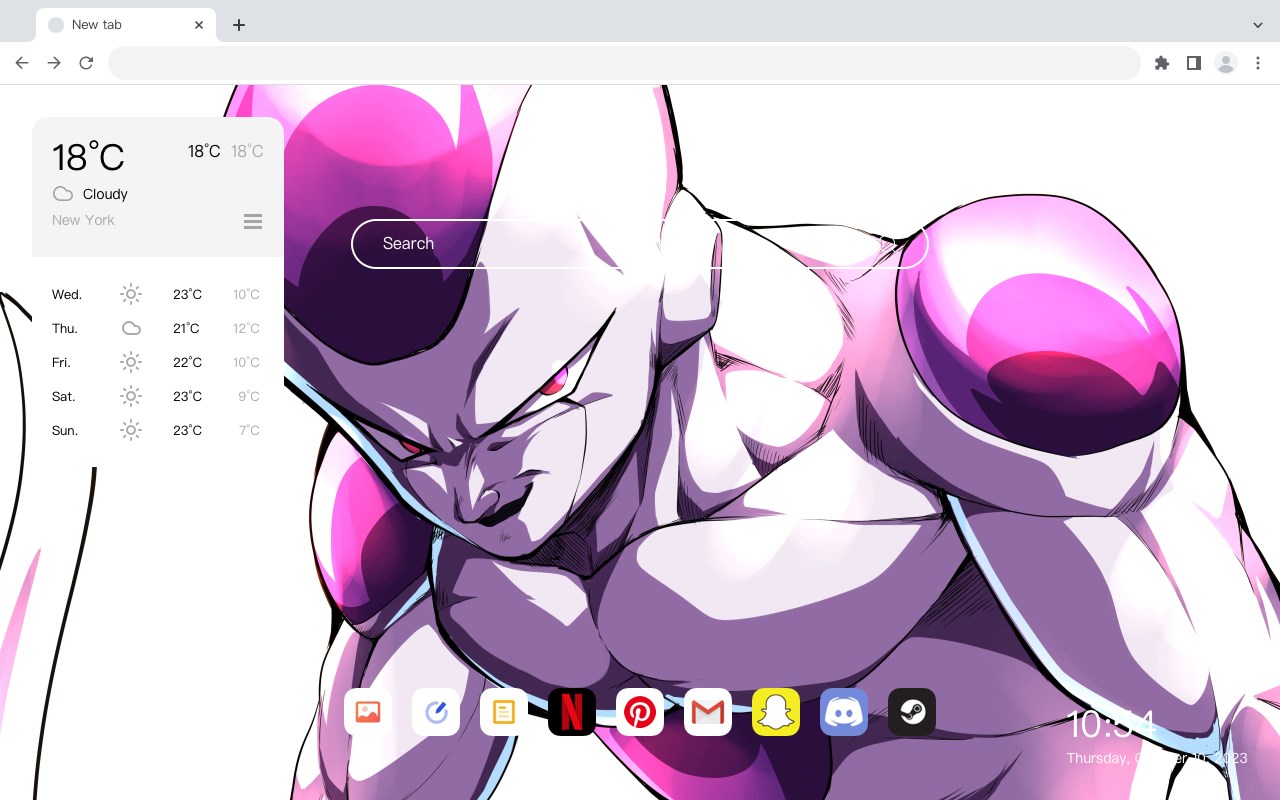Expand the tab search dropdown
Image resolution: width=1280 pixels, height=800 pixels.
pyautogui.click(x=1258, y=25)
